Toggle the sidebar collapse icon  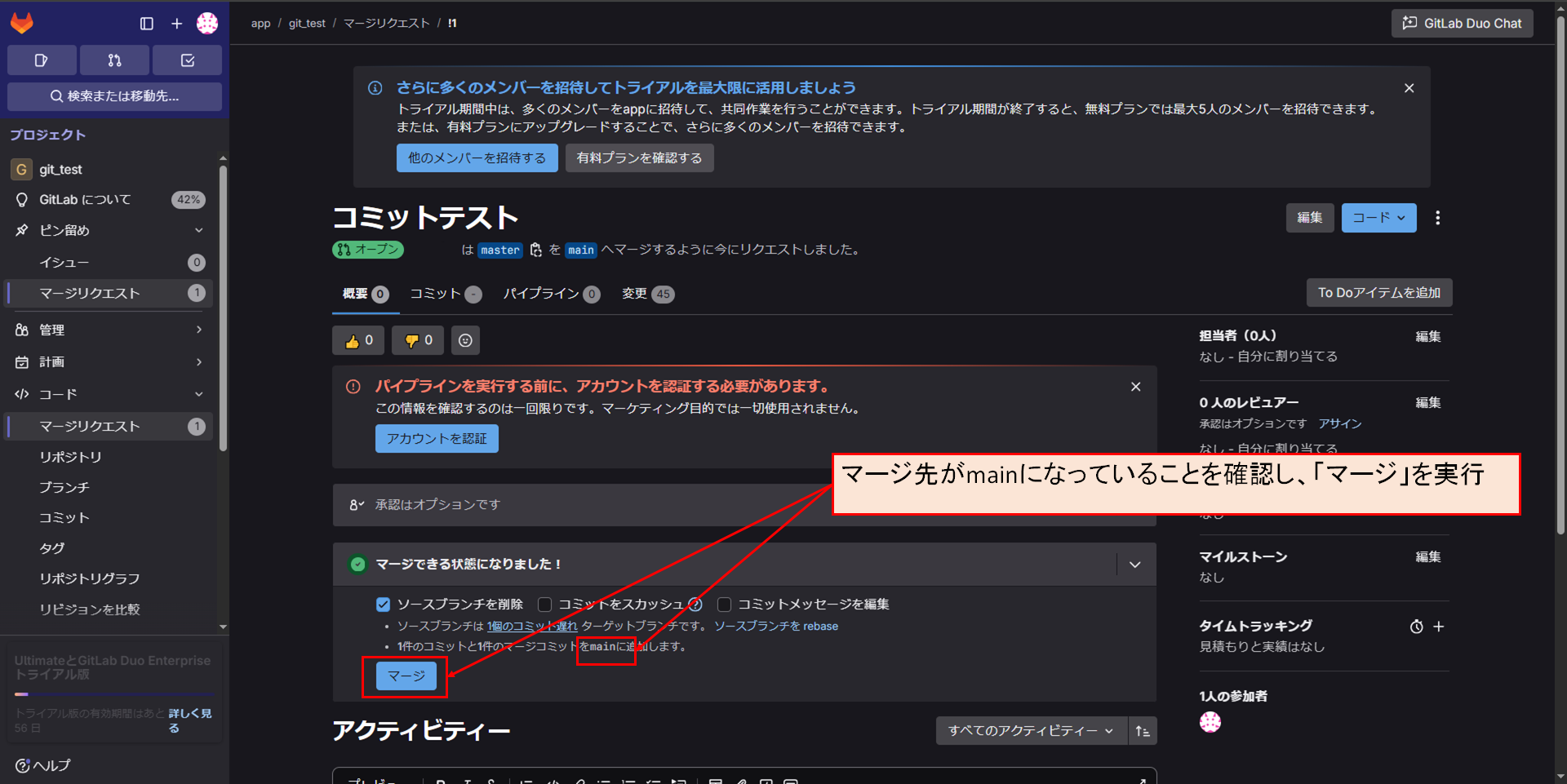click(147, 24)
